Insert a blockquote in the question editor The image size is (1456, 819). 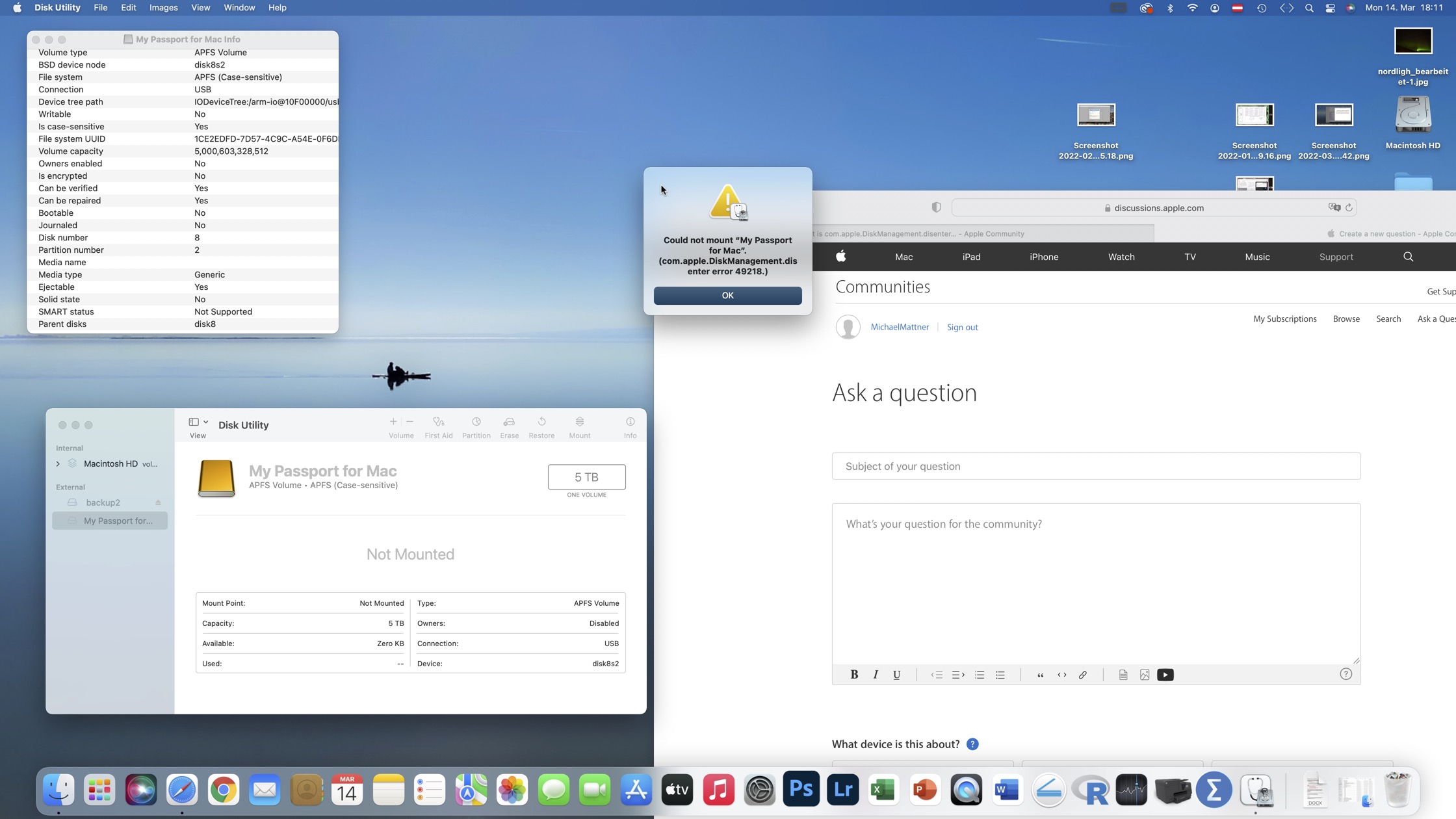click(x=1040, y=675)
